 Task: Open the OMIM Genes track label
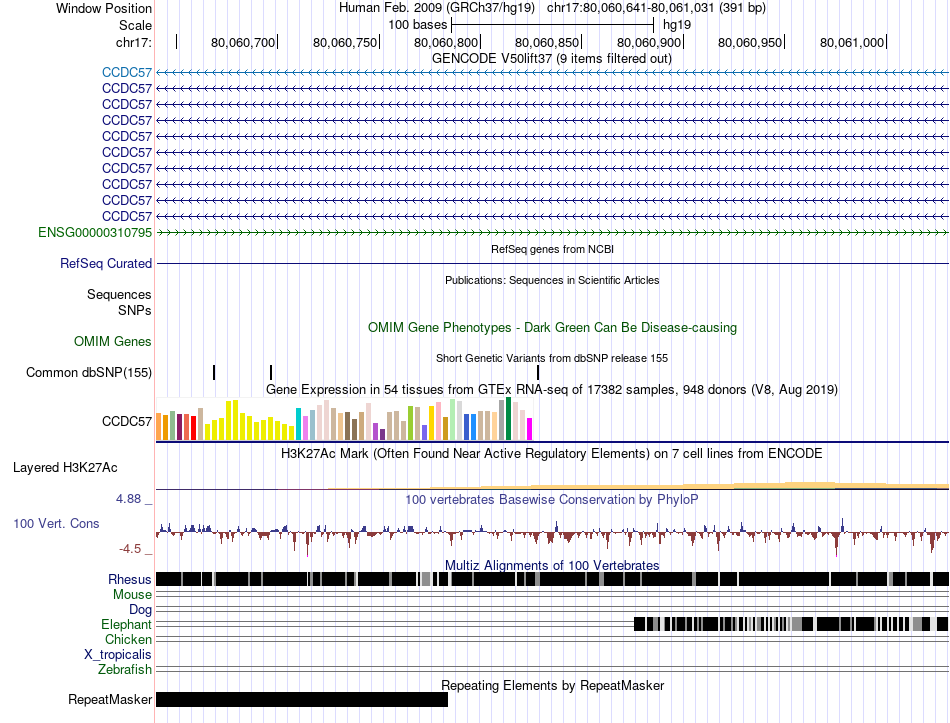[113, 342]
